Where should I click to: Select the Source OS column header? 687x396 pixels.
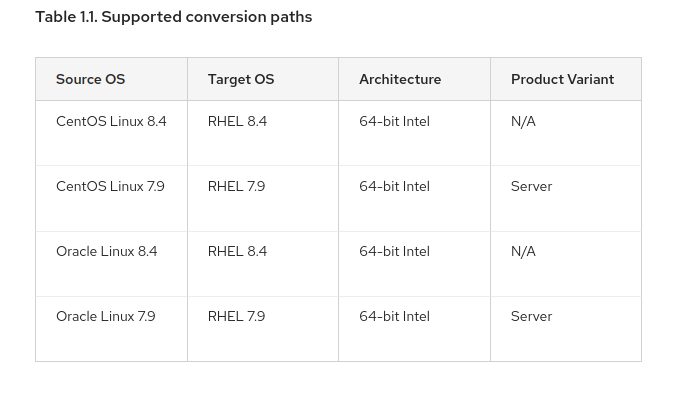click(x=91, y=79)
